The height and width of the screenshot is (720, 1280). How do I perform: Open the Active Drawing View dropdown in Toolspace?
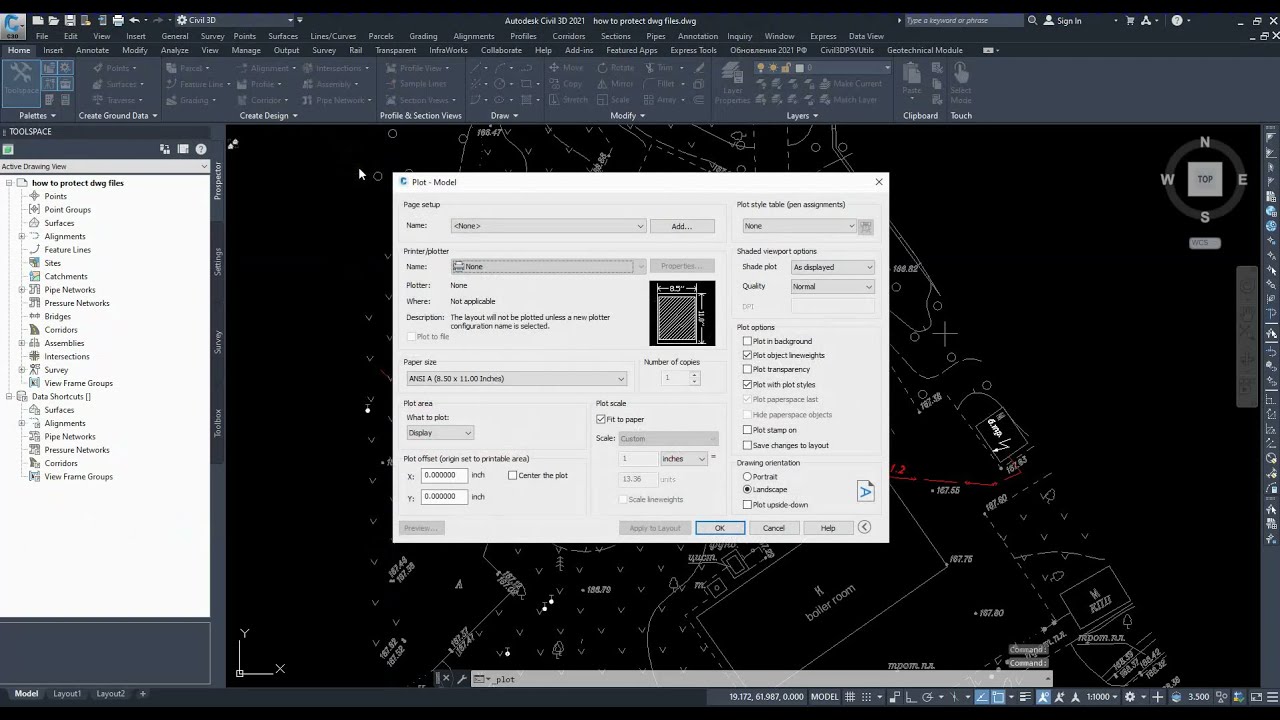tap(104, 166)
